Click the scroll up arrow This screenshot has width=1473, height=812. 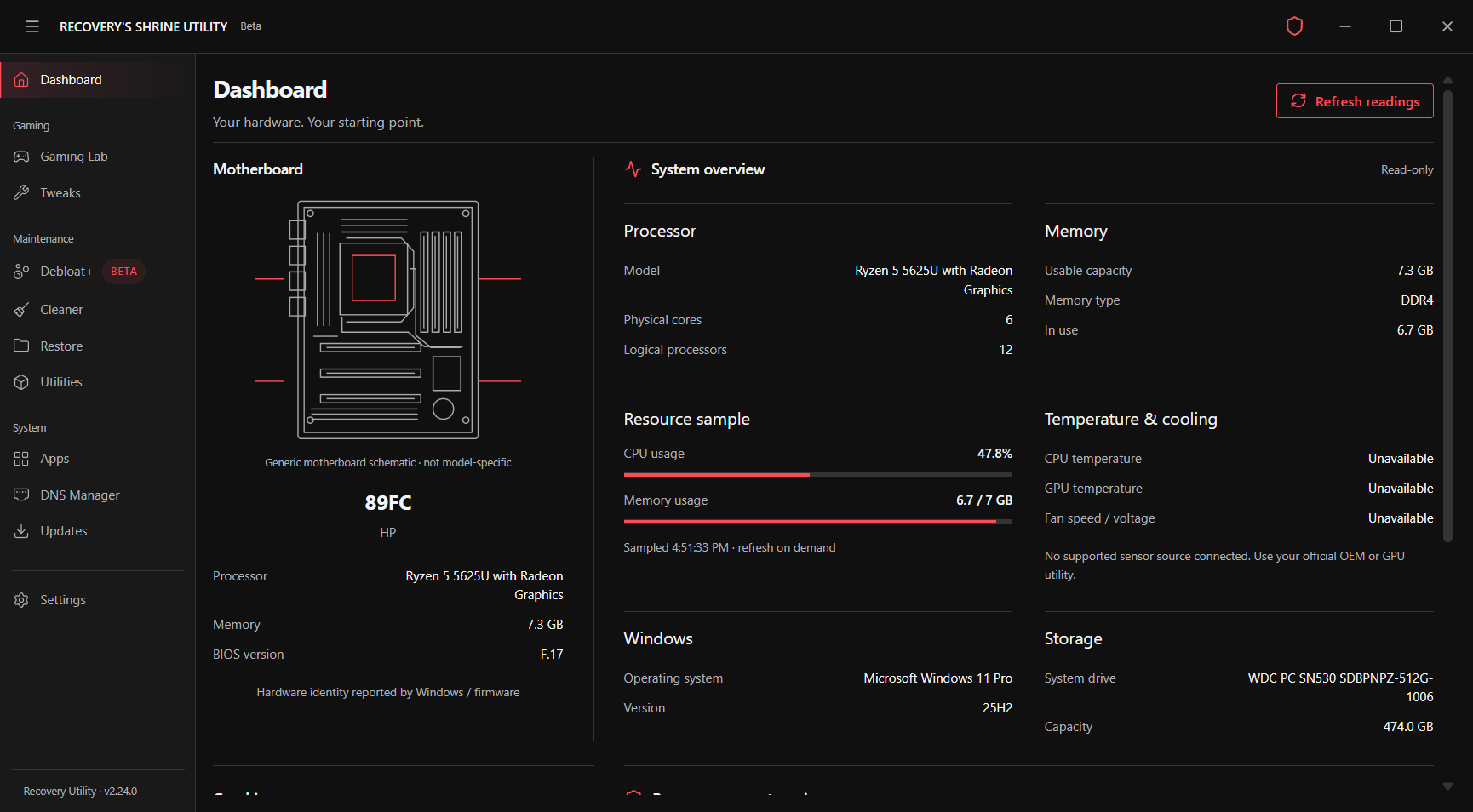click(x=1447, y=80)
